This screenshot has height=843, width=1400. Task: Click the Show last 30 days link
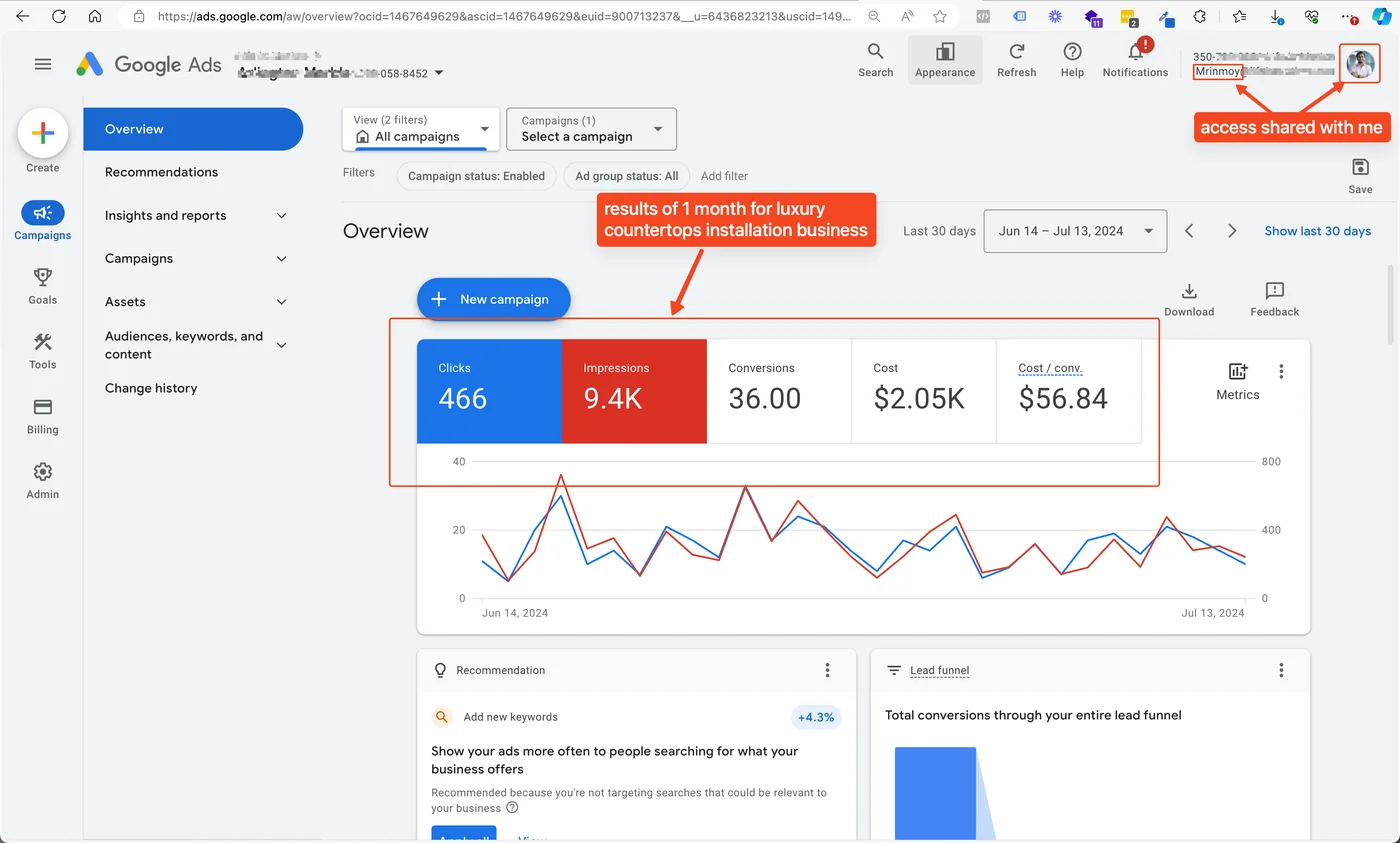pyautogui.click(x=1317, y=230)
